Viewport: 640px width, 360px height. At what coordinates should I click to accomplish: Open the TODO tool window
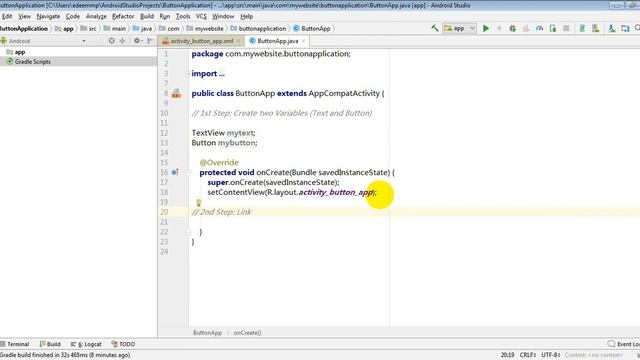point(123,344)
